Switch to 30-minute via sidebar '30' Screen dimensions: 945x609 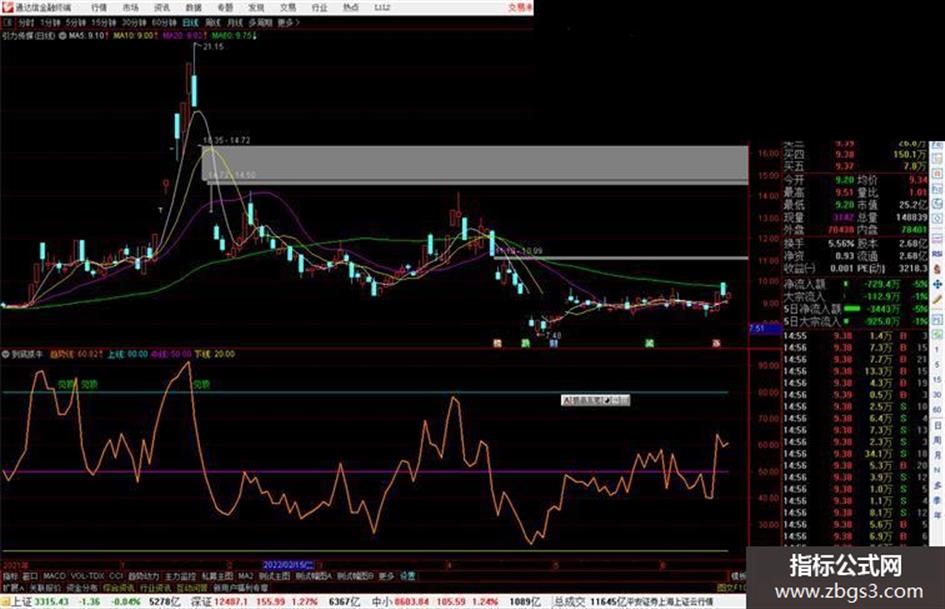pos(937,394)
